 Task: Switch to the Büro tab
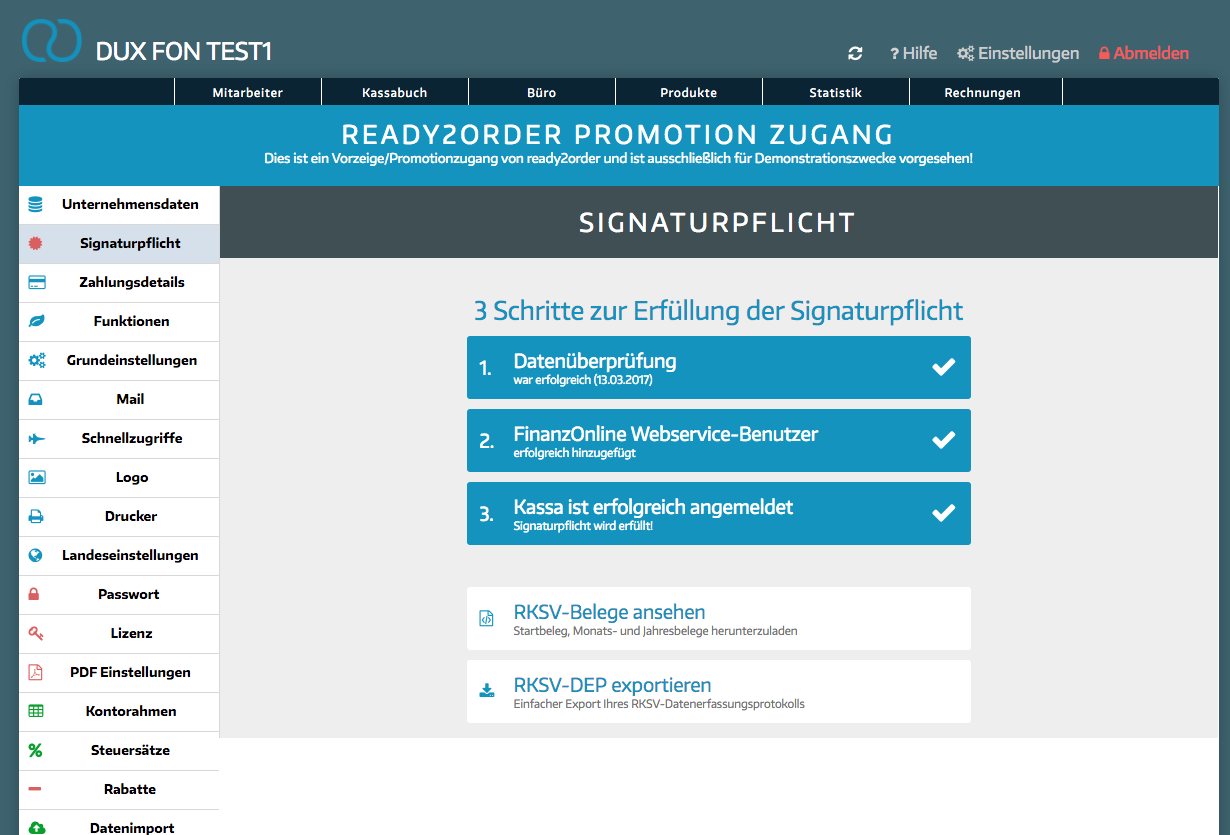point(542,92)
